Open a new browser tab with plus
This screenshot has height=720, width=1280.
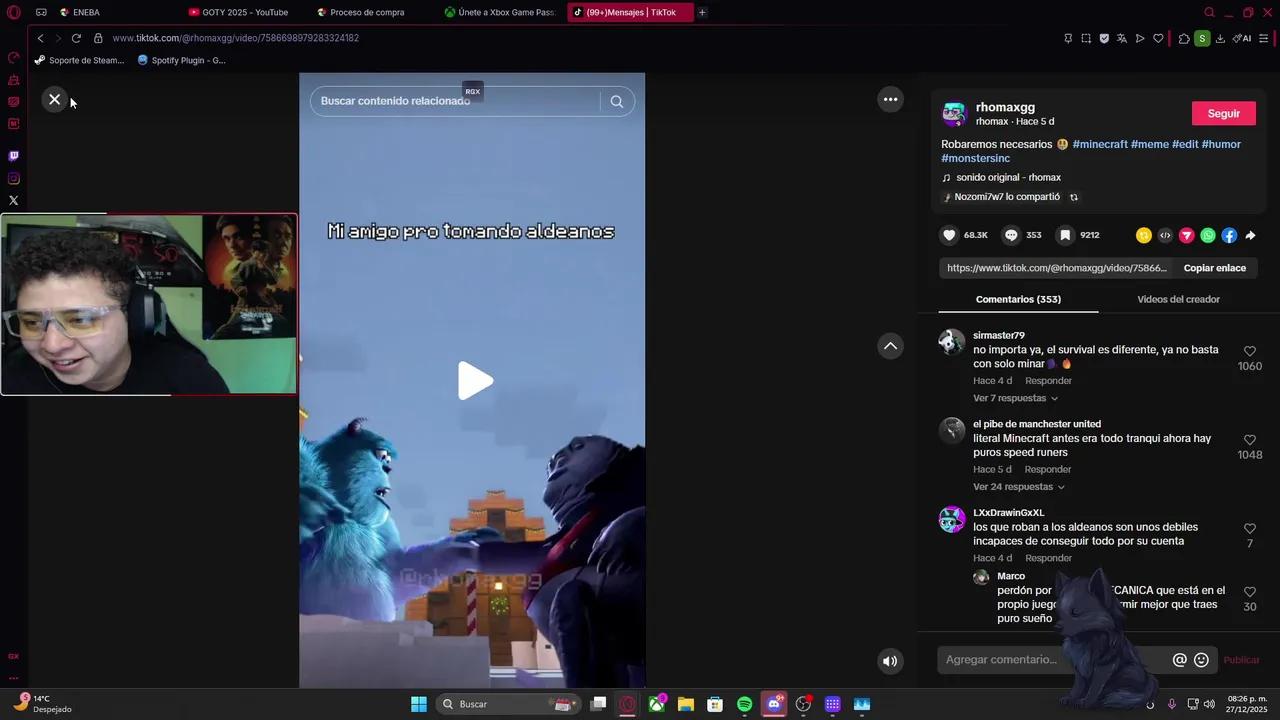point(702,12)
